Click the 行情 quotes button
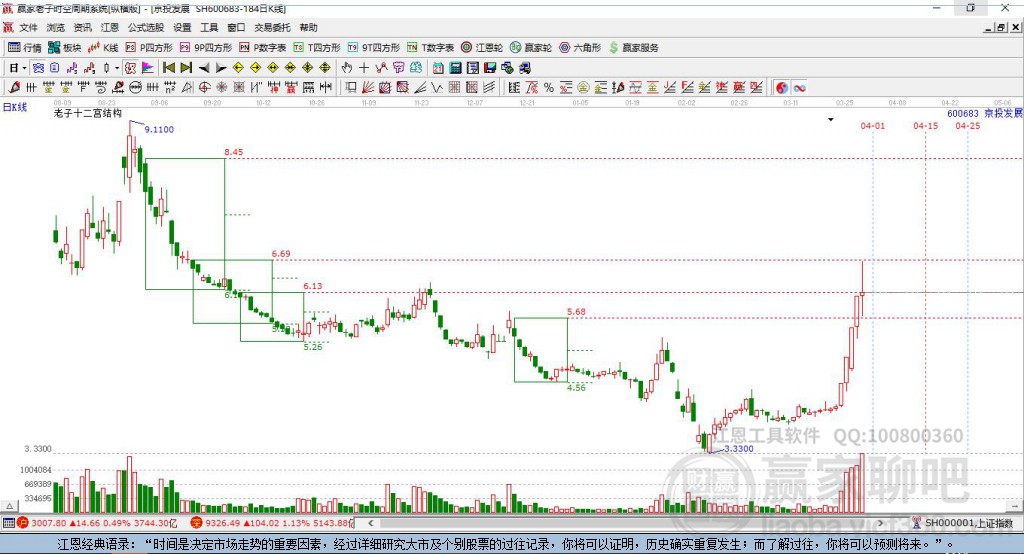 (25, 48)
